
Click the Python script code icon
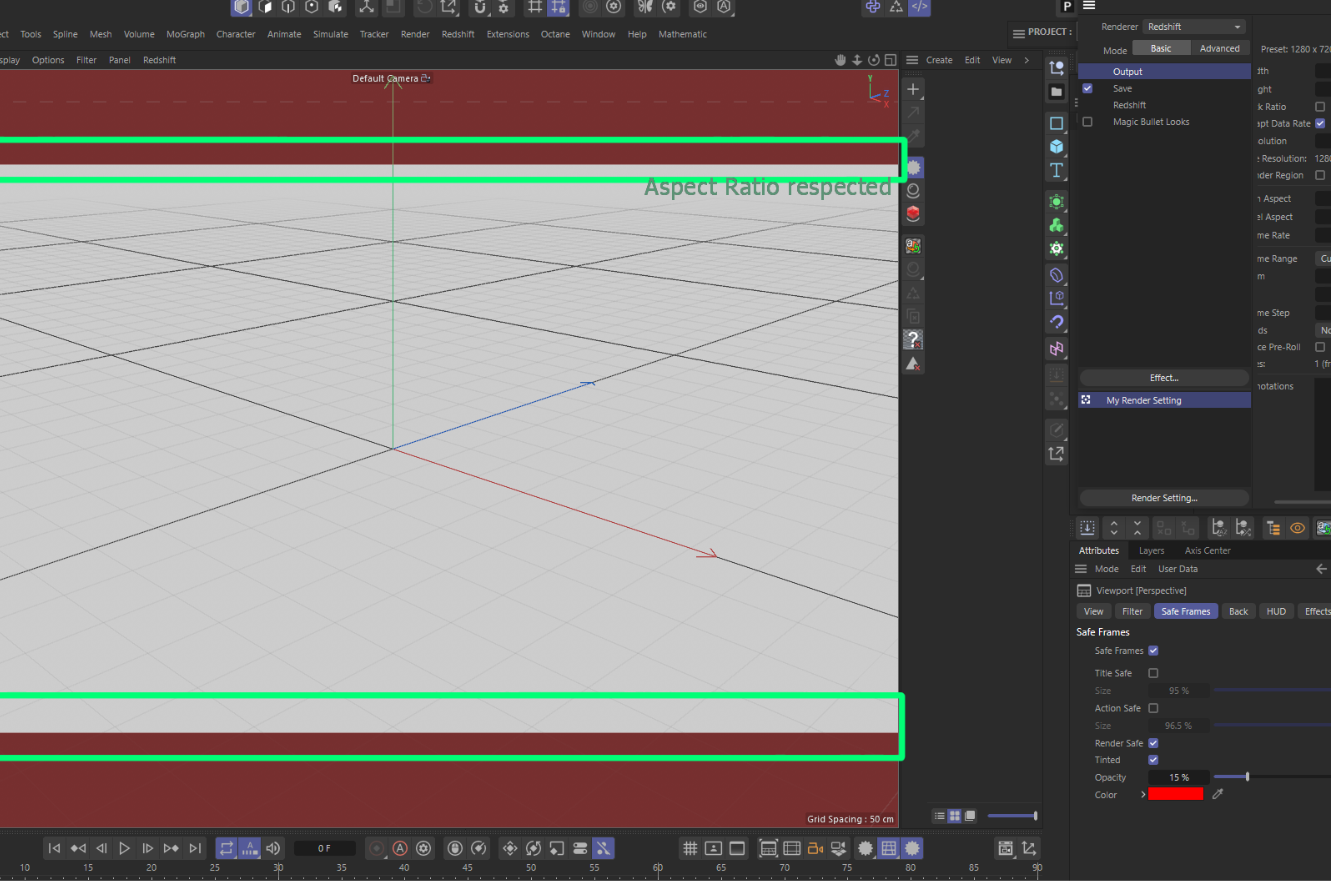click(919, 7)
